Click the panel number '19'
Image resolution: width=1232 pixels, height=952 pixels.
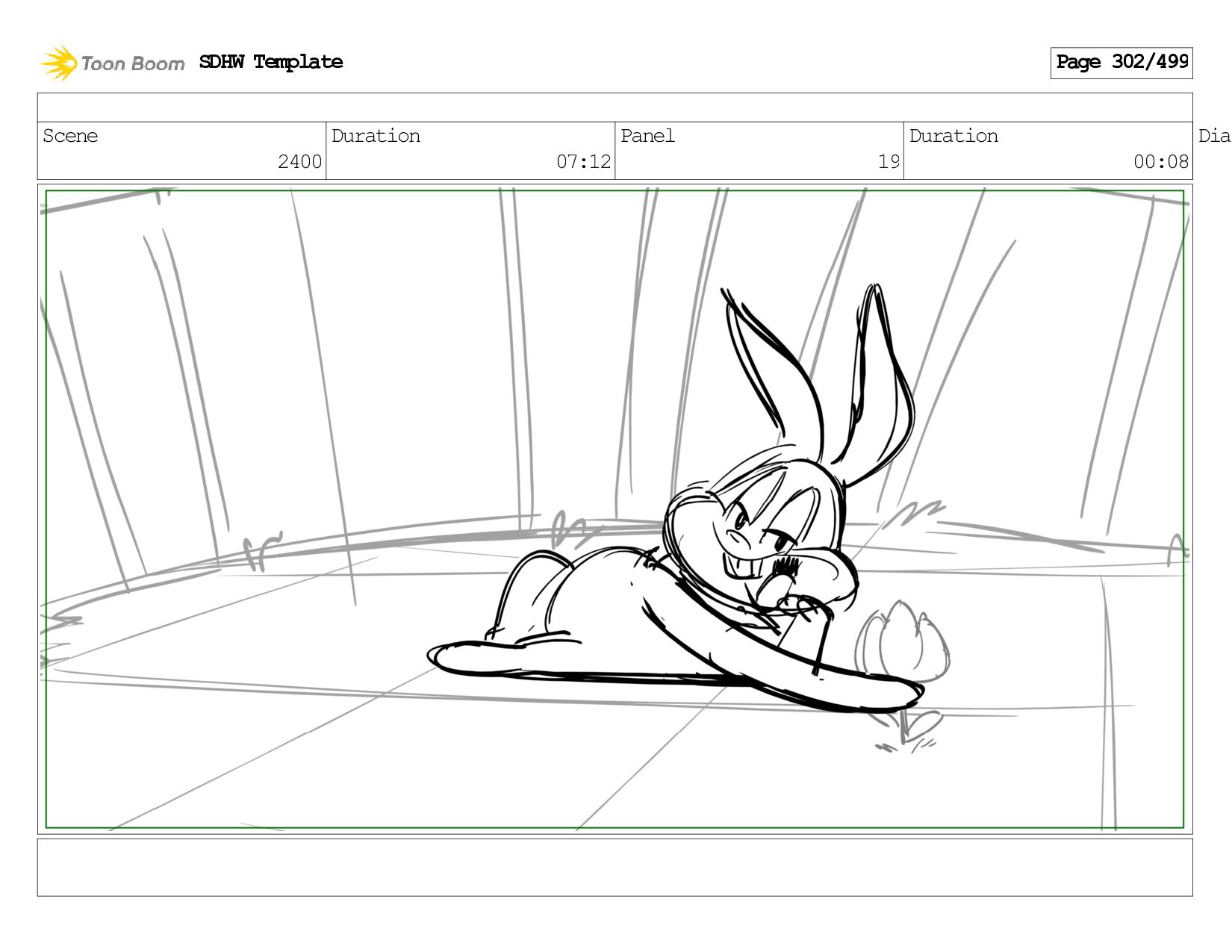point(889,162)
